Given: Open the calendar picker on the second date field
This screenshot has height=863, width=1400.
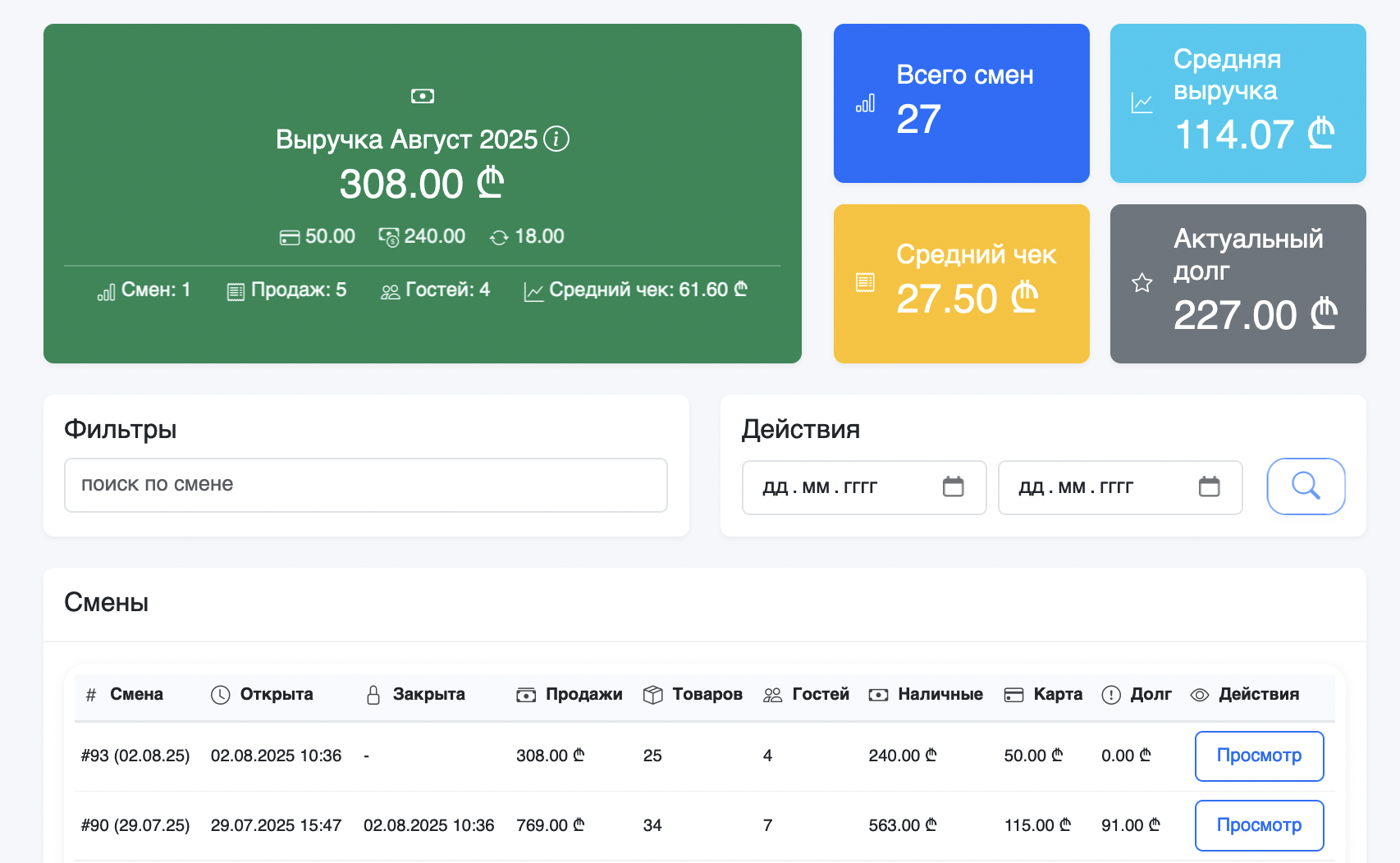Looking at the screenshot, I should (x=1209, y=486).
